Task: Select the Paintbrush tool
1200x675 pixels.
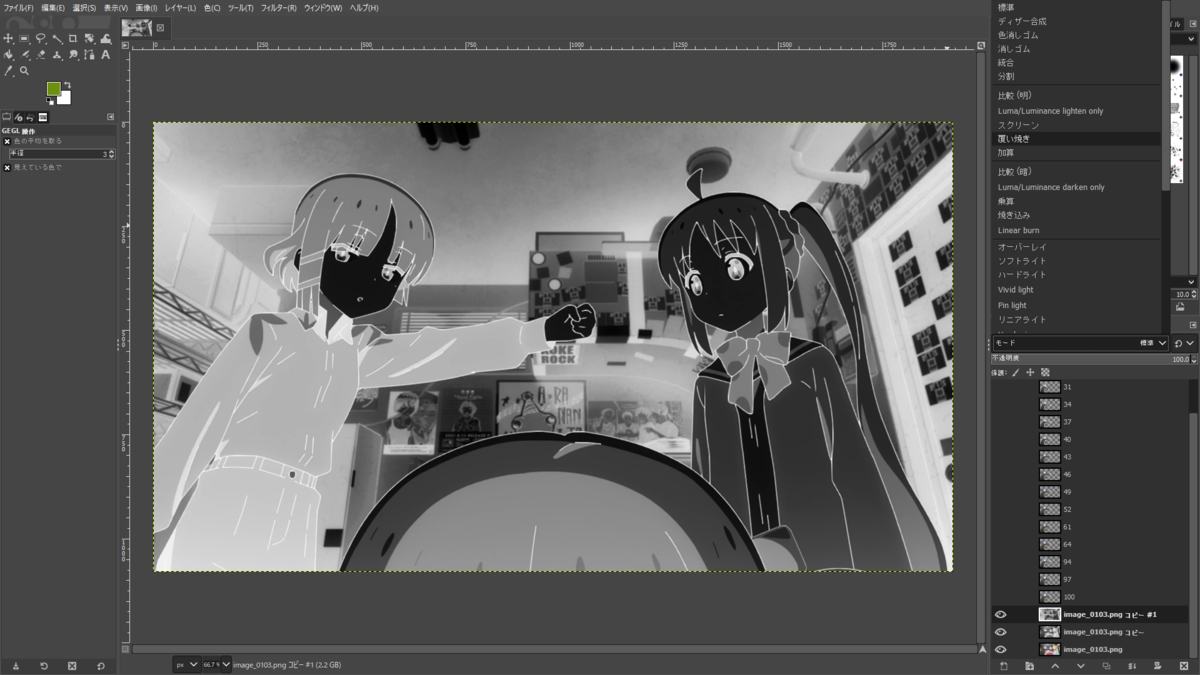Action: pyautogui.click(x=24, y=55)
